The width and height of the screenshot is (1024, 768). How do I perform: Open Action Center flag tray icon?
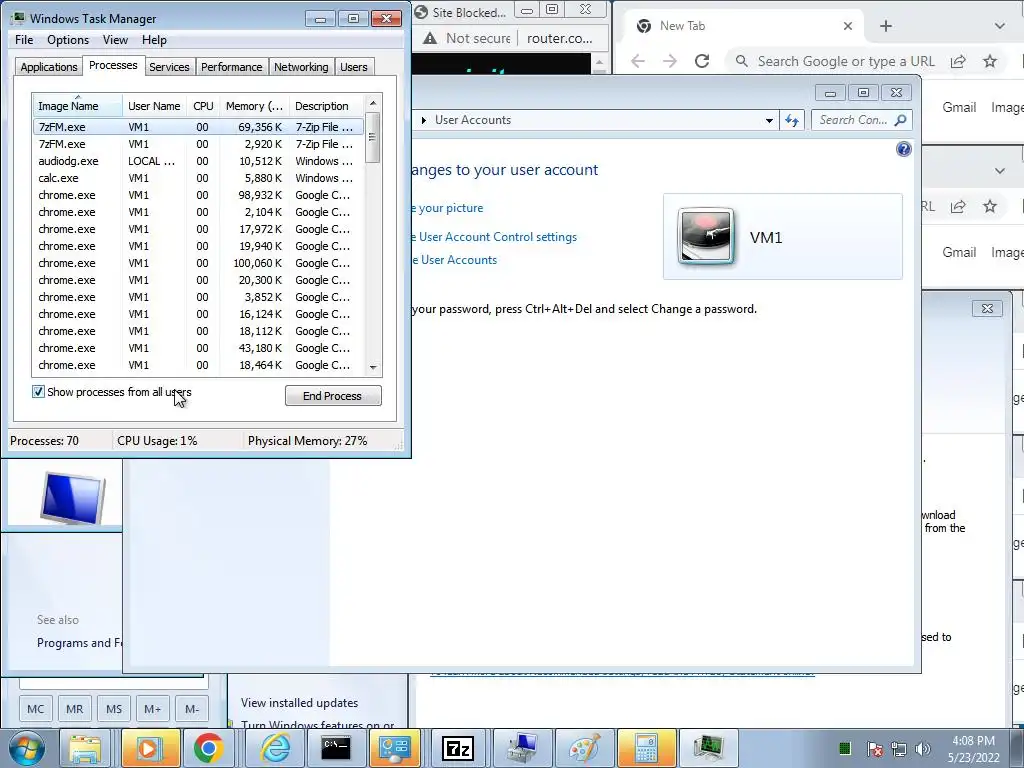tap(875, 749)
